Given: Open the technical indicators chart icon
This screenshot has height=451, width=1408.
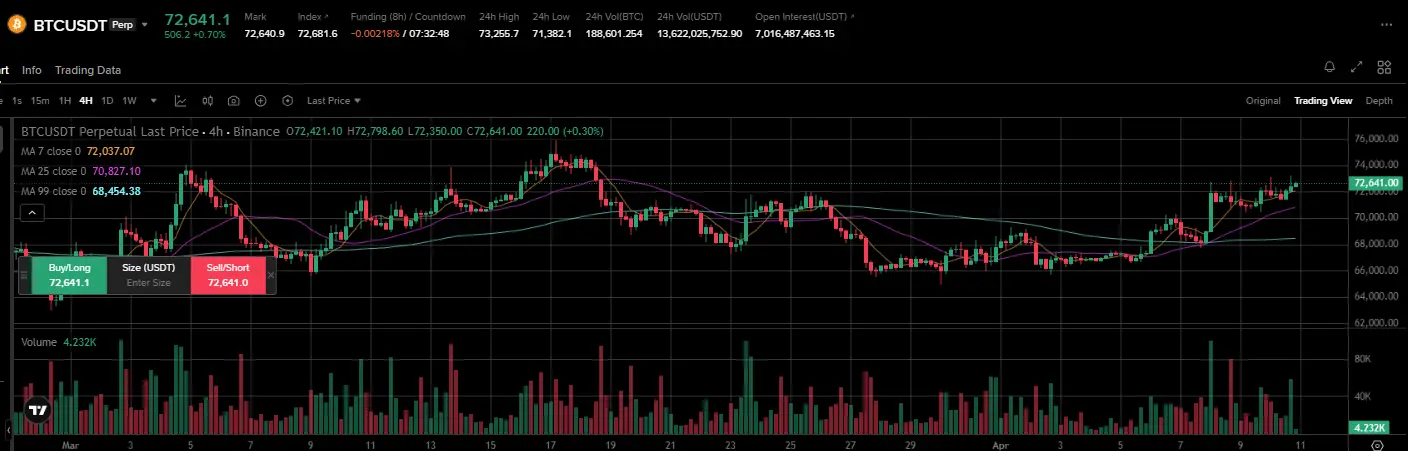Looking at the screenshot, I should coord(181,101).
